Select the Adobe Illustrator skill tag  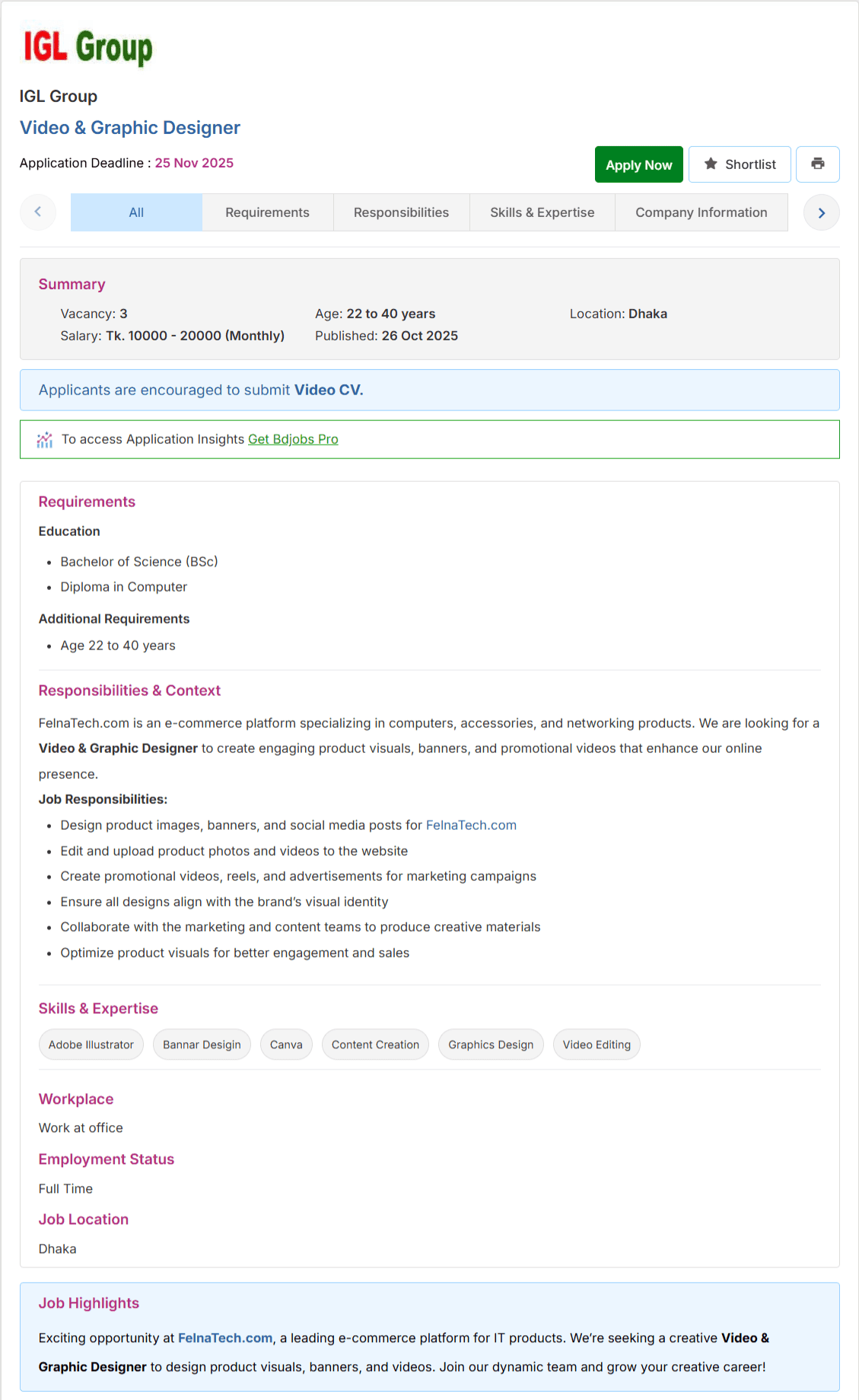pos(91,1044)
